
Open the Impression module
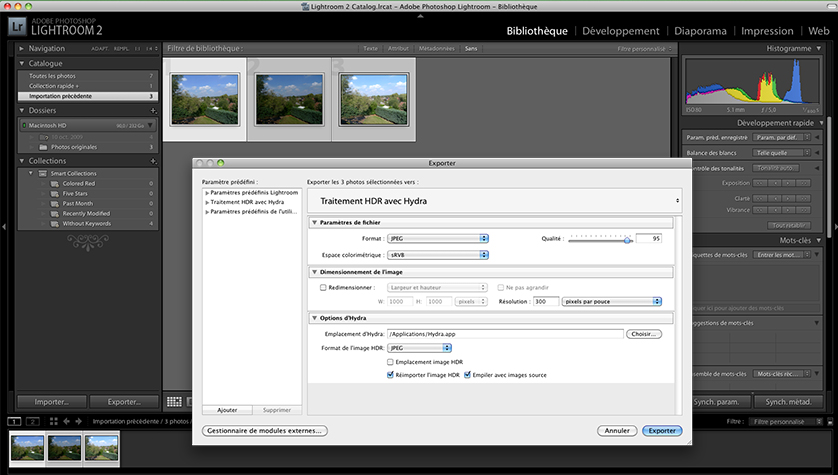(767, 31)
